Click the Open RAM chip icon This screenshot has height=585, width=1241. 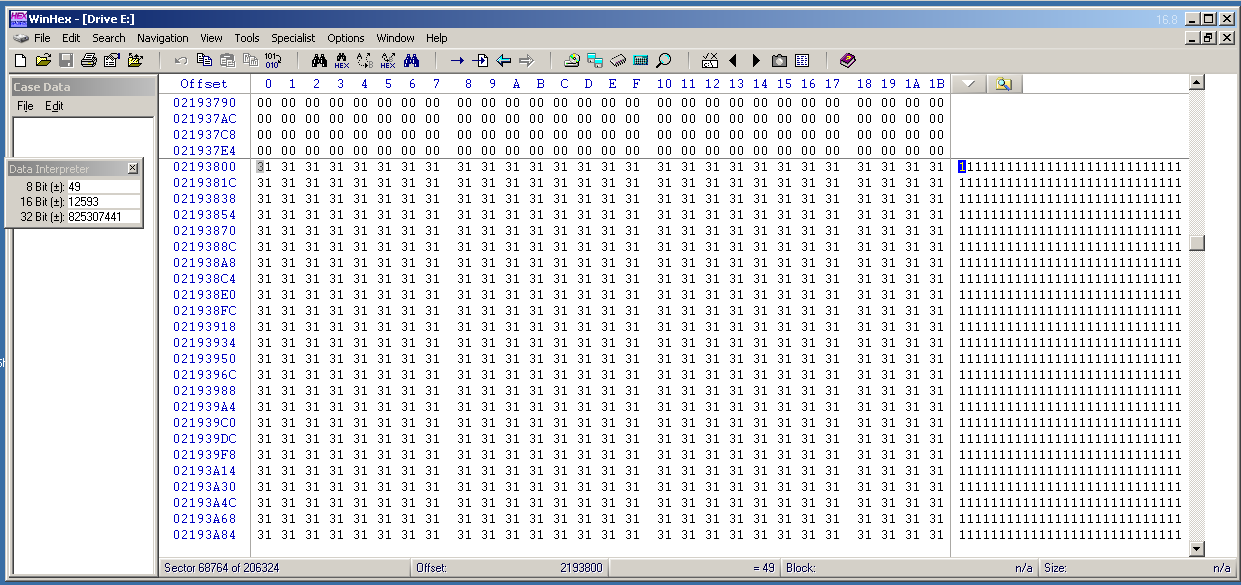click(x=618, y=60)
